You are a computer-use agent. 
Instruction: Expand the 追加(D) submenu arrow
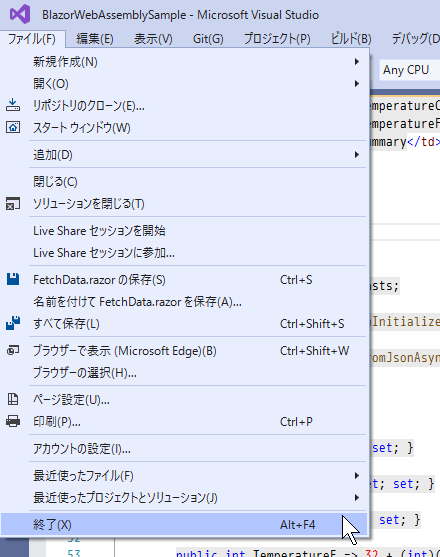357,155
